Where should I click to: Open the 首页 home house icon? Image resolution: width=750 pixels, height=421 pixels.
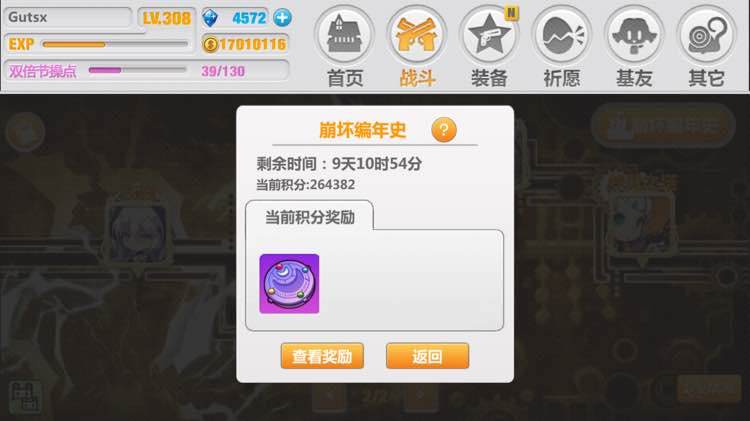coord(344,35)
